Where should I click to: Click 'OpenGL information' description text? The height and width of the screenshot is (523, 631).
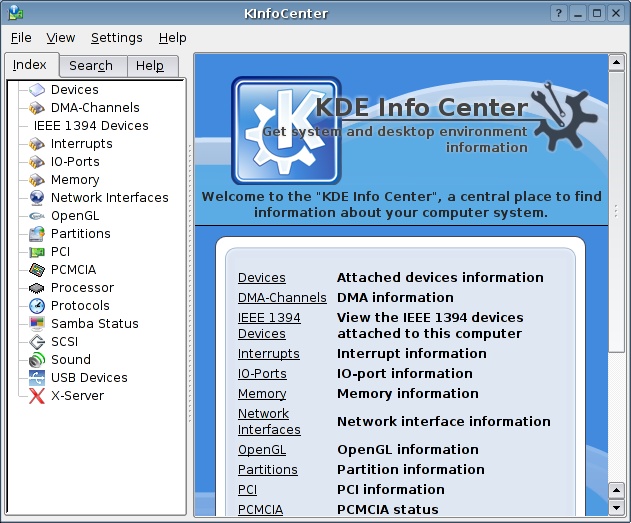pyautogui.click(x=408, y=449)
